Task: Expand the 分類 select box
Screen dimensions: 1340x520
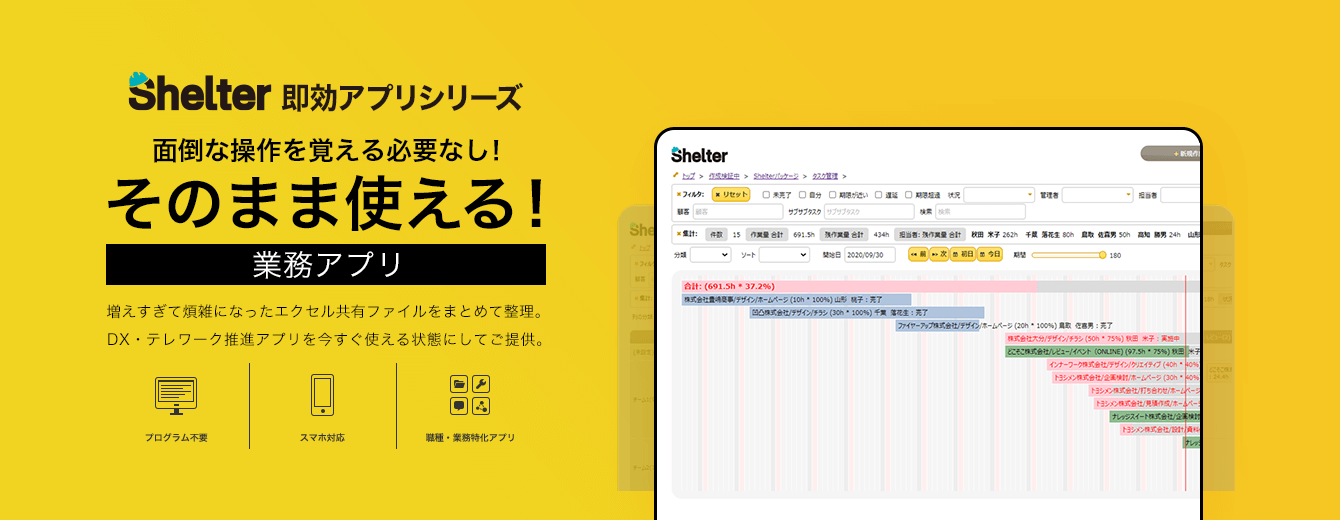Action: coord(711,255)
